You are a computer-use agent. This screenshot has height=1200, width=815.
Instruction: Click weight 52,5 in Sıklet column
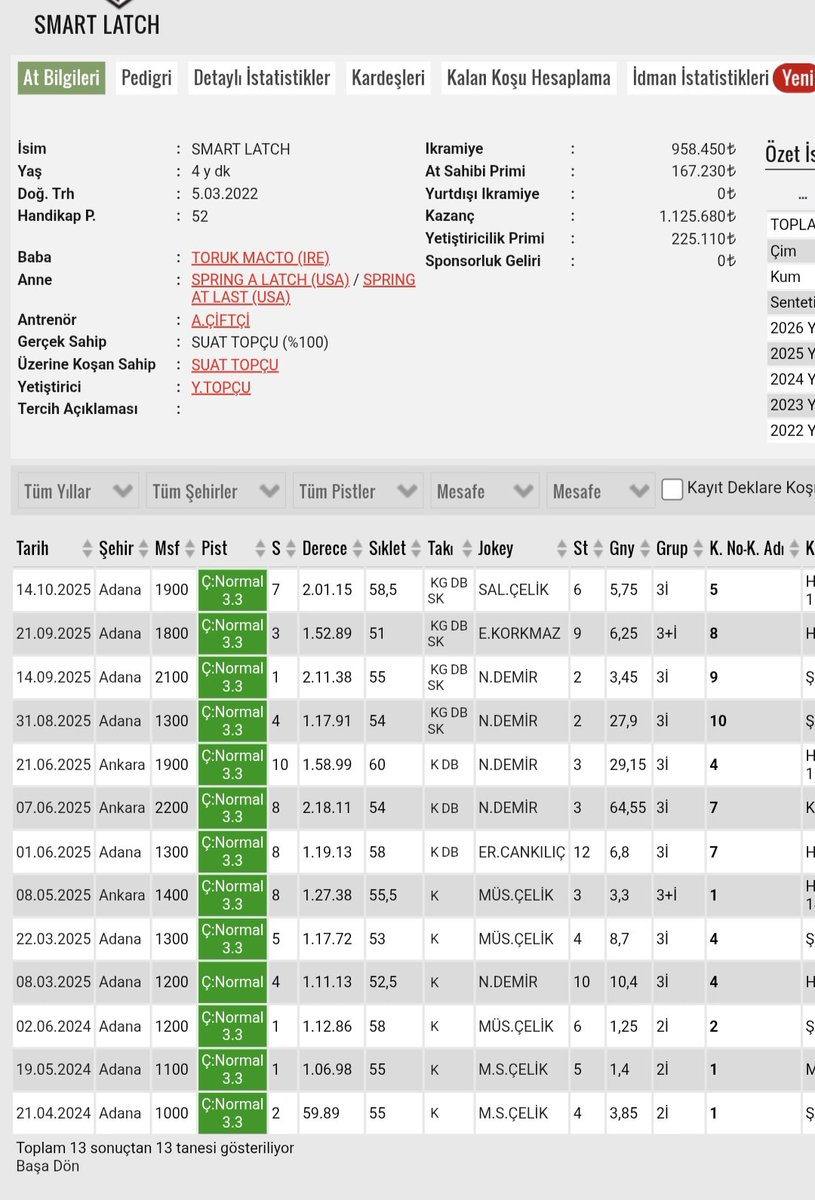384,982
